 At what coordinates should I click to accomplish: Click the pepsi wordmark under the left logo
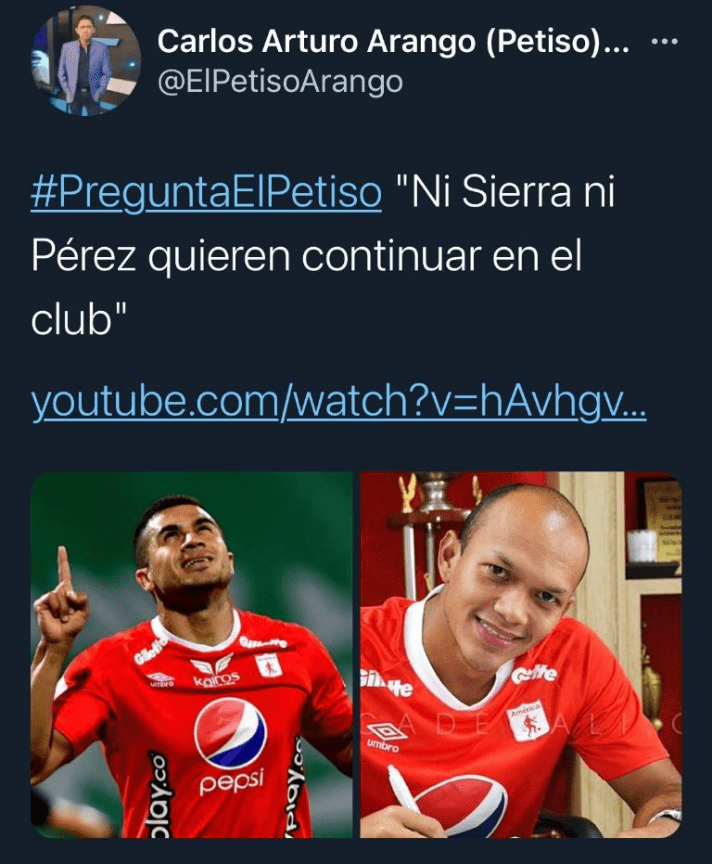[x=231, y=782]
